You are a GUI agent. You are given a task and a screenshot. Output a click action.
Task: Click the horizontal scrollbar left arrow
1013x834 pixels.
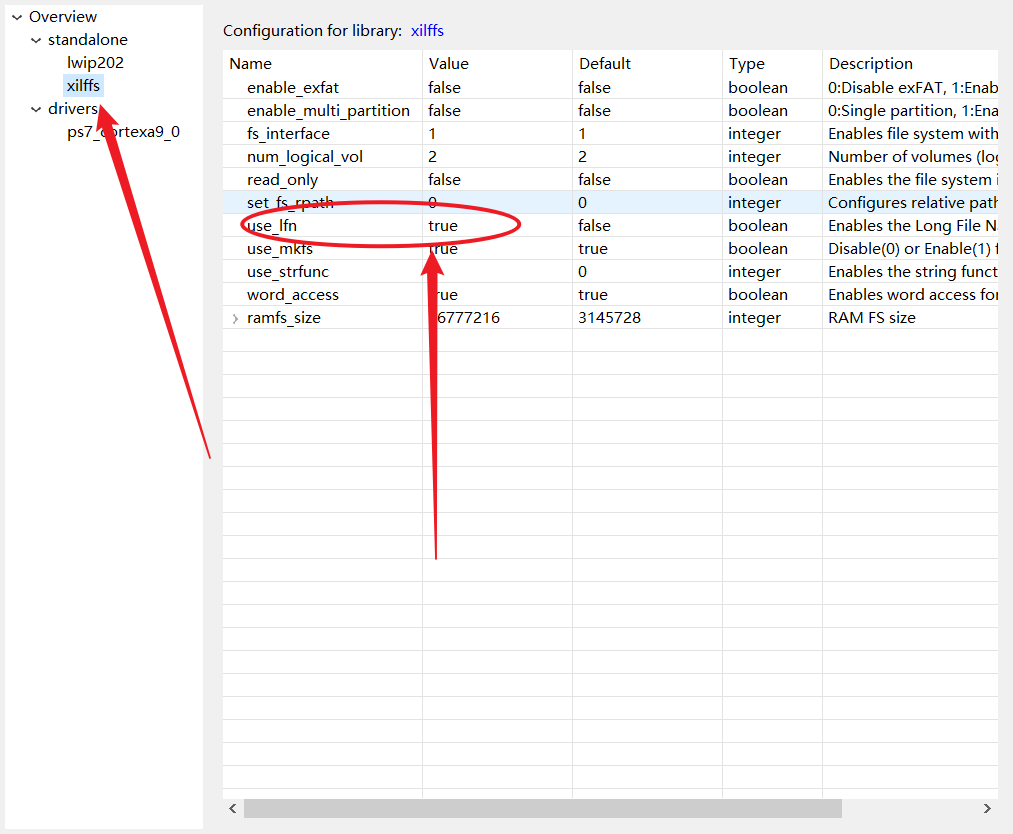[x=233, y=808]
